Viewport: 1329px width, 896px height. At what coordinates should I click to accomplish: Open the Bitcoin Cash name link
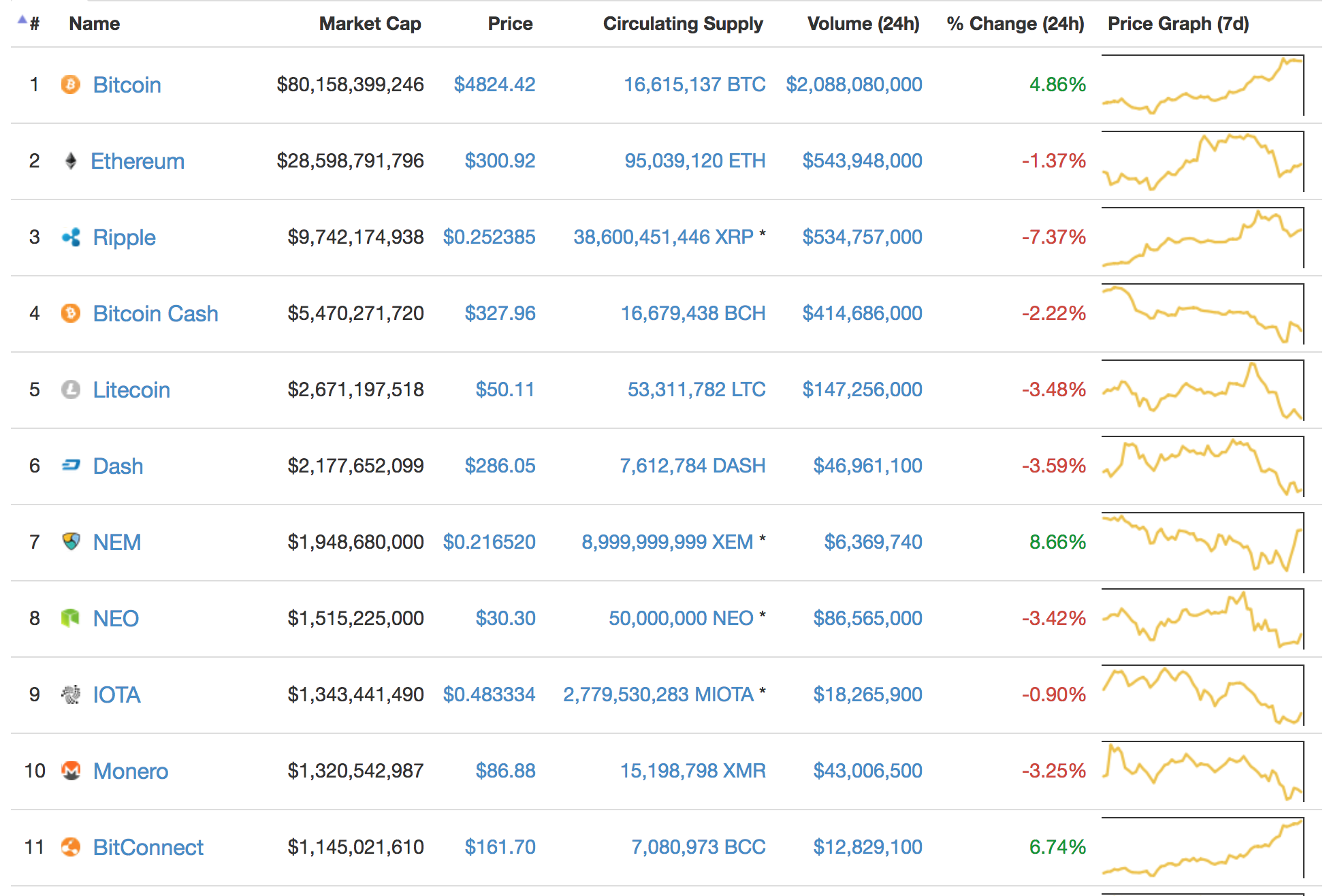coord(155,314)
